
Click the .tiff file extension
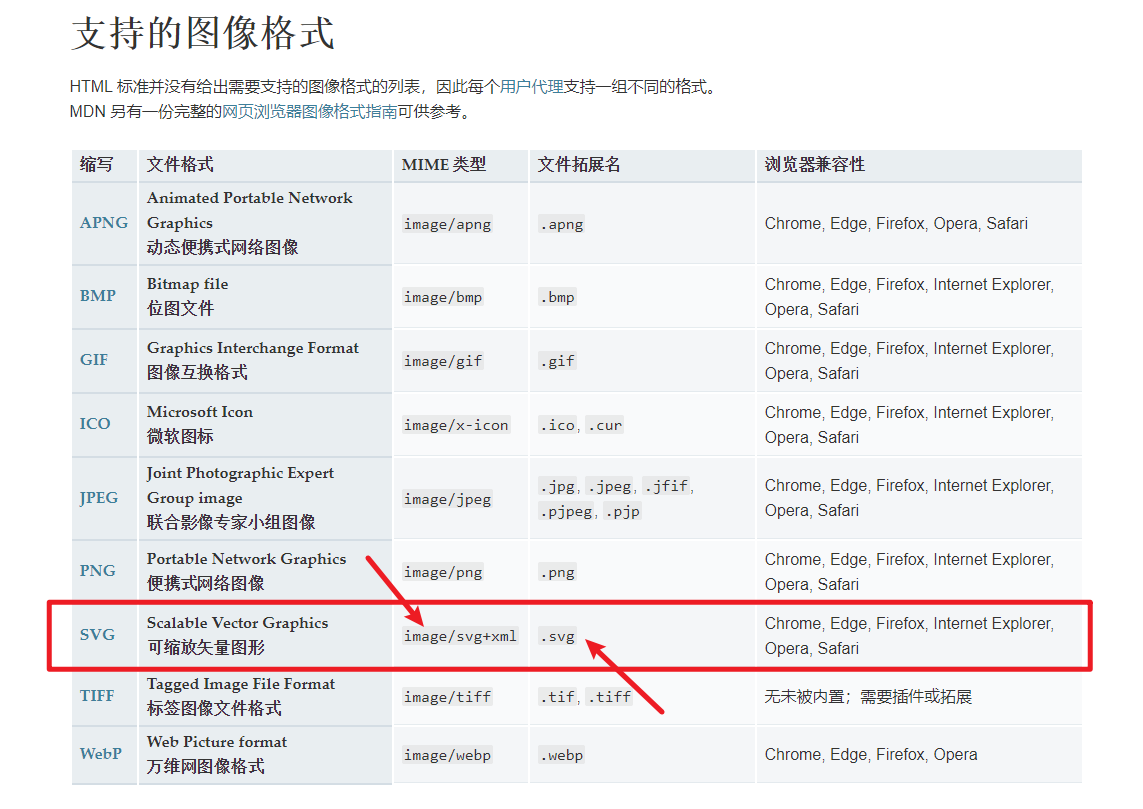point(609,697)
